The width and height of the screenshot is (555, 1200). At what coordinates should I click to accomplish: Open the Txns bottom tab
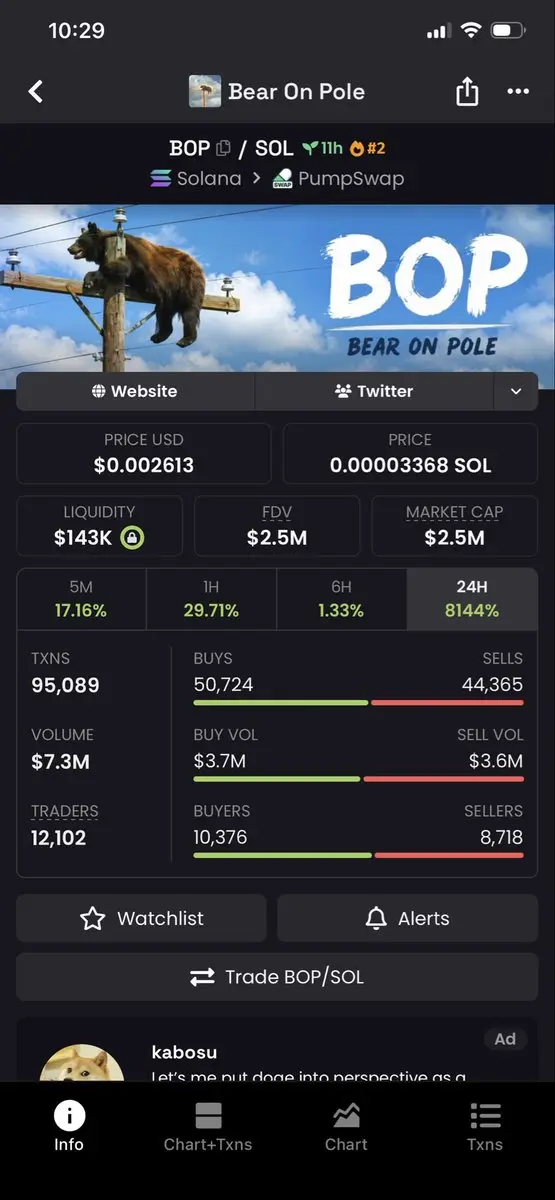point(485,1127)
